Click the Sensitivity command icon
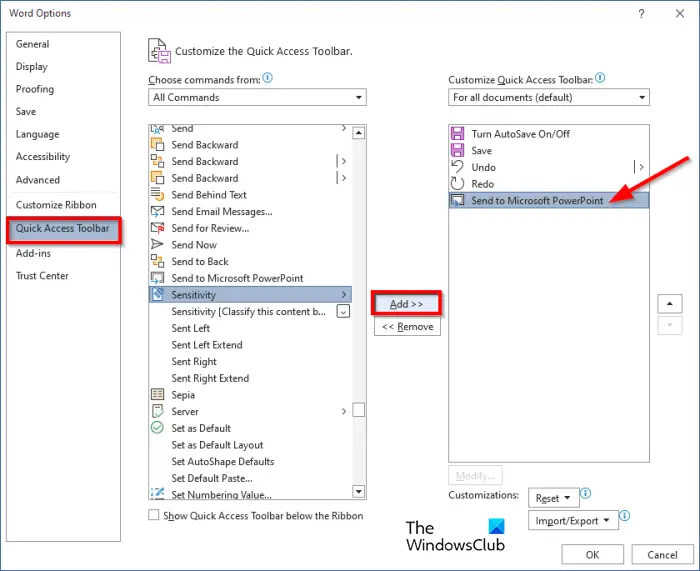This screenshot has width=700, height=571. [x=158, y=295]
